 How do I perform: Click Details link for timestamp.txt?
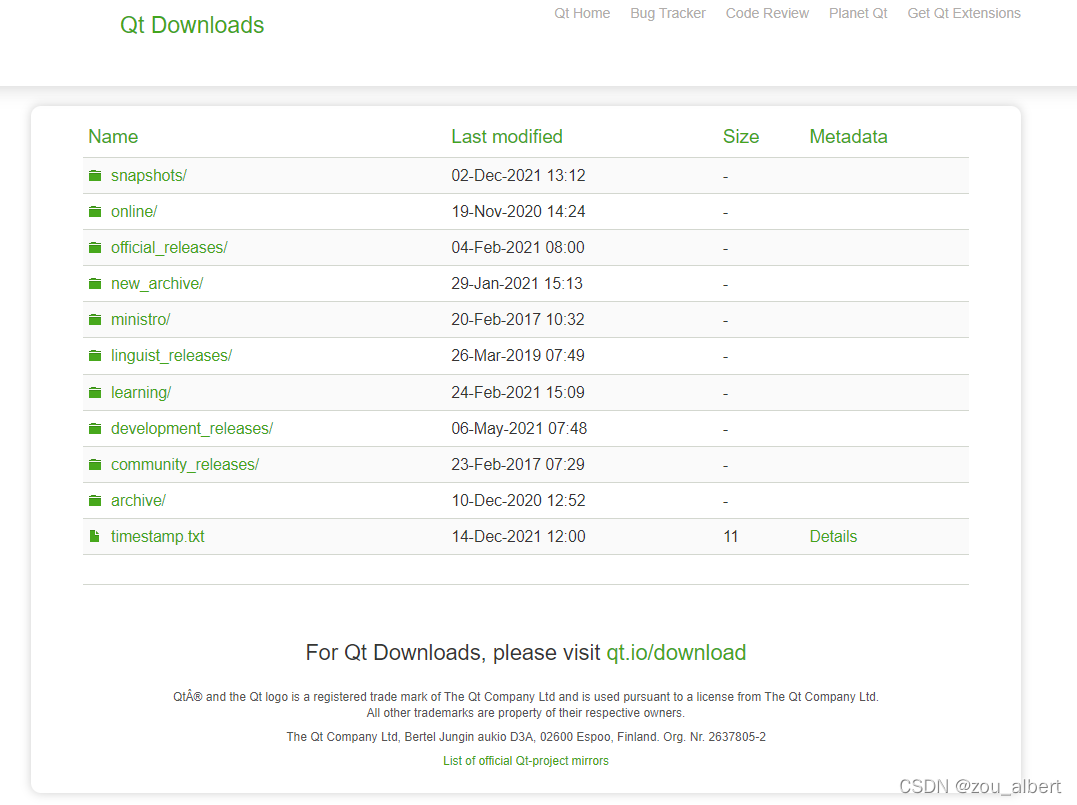coord(833,536)
